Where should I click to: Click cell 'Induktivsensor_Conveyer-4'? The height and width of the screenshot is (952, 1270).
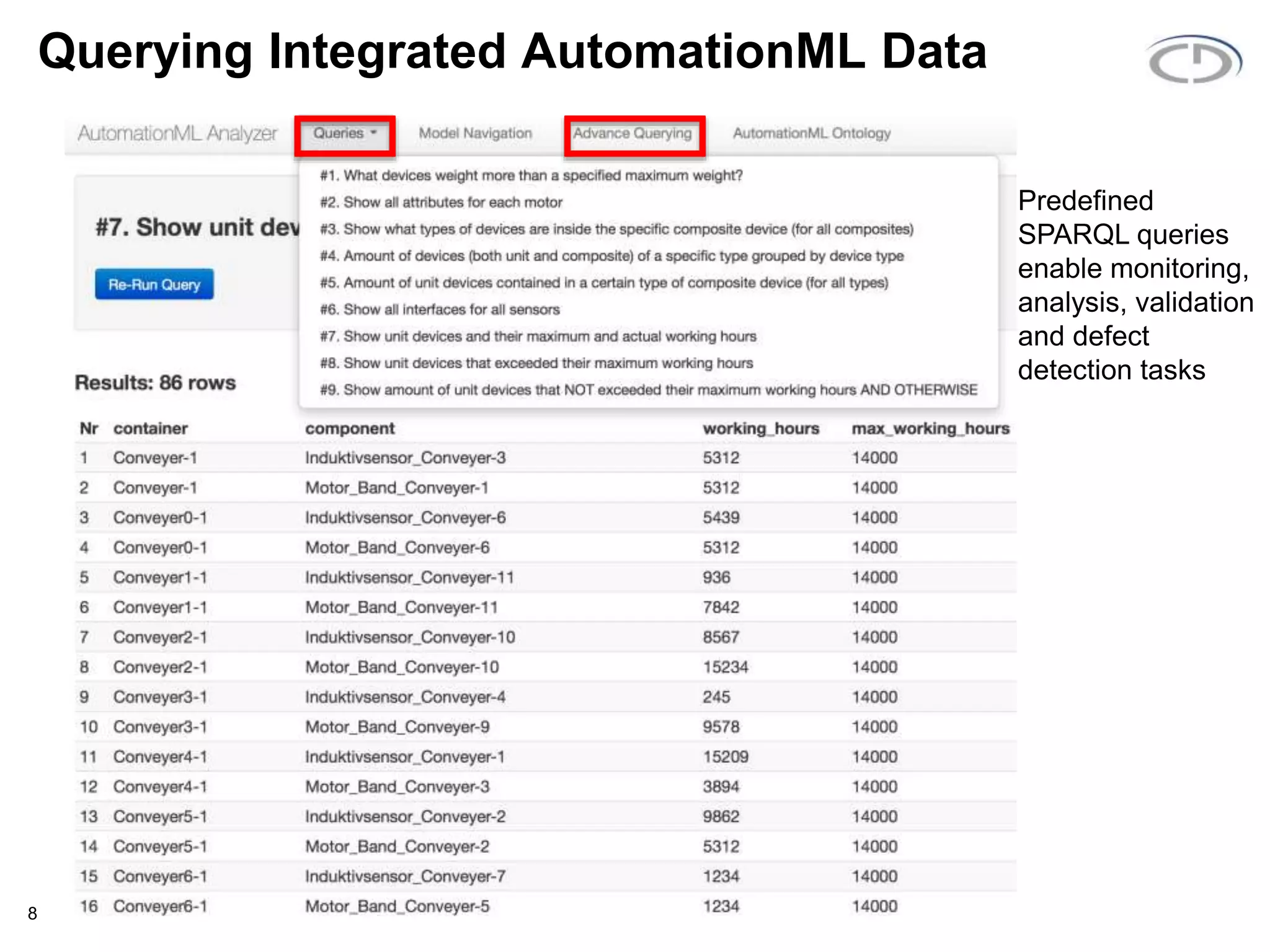click(406, 697)
